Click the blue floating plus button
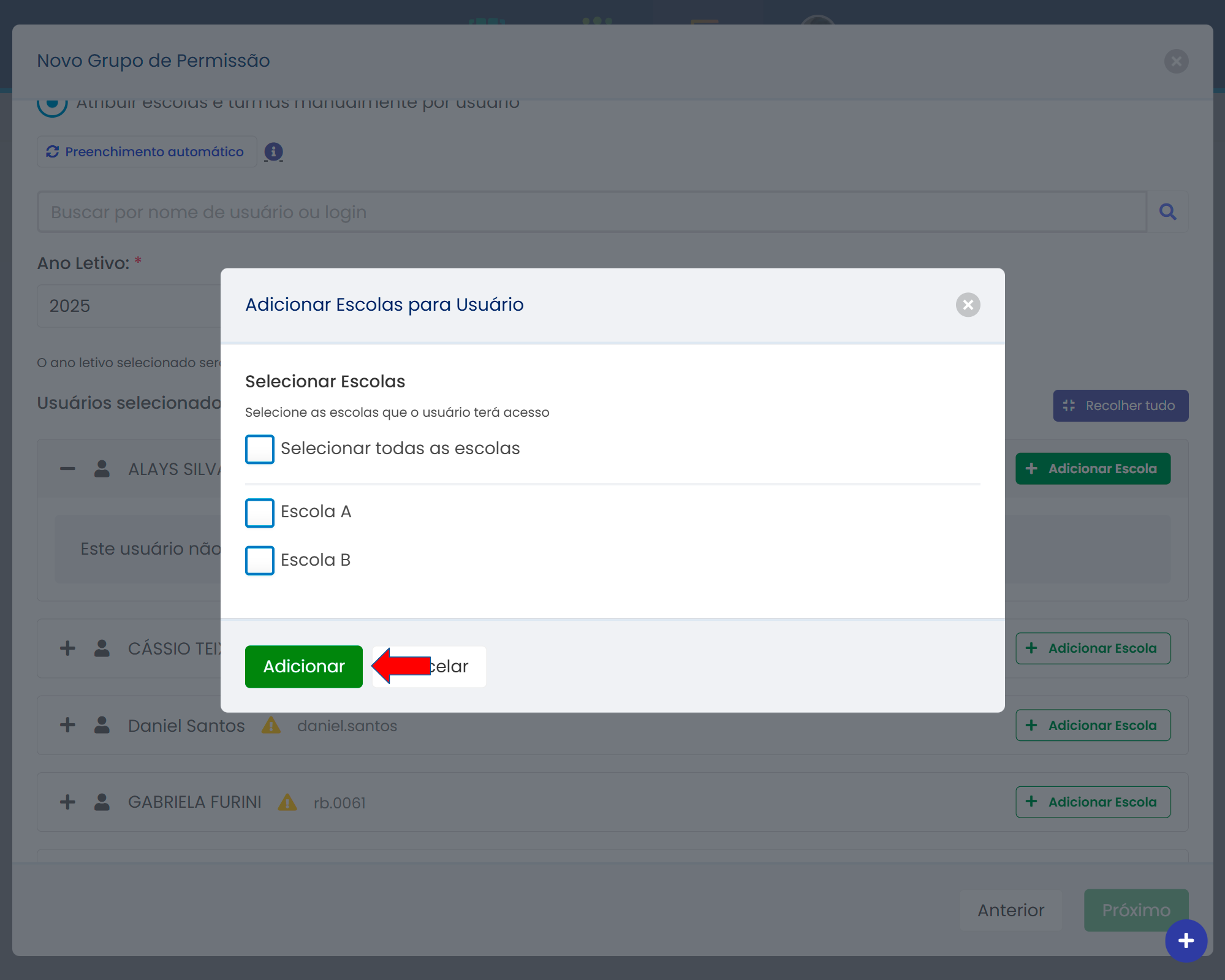This screenshot has width=1225, height=980. [1186, 941]
